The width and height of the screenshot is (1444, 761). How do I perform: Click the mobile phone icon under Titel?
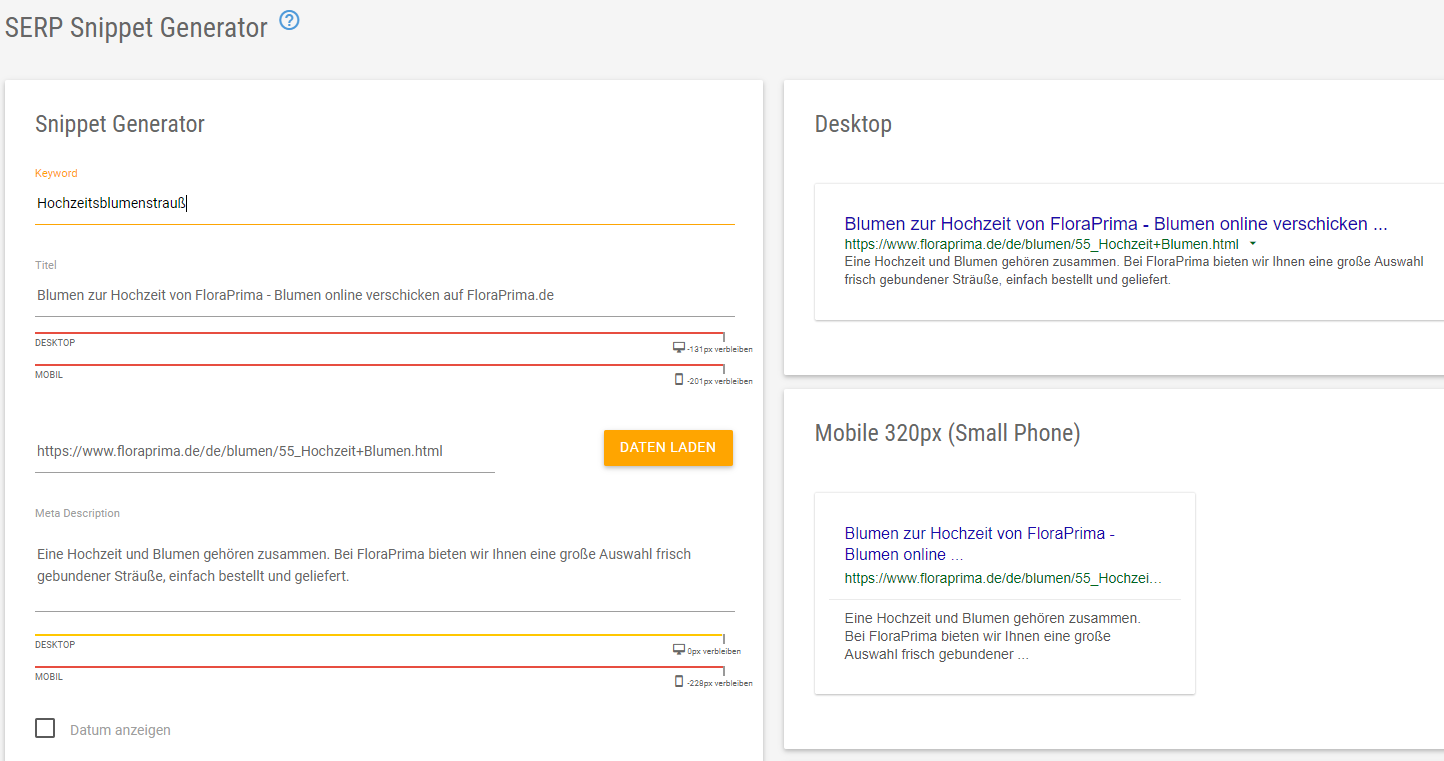click(680, 380)
